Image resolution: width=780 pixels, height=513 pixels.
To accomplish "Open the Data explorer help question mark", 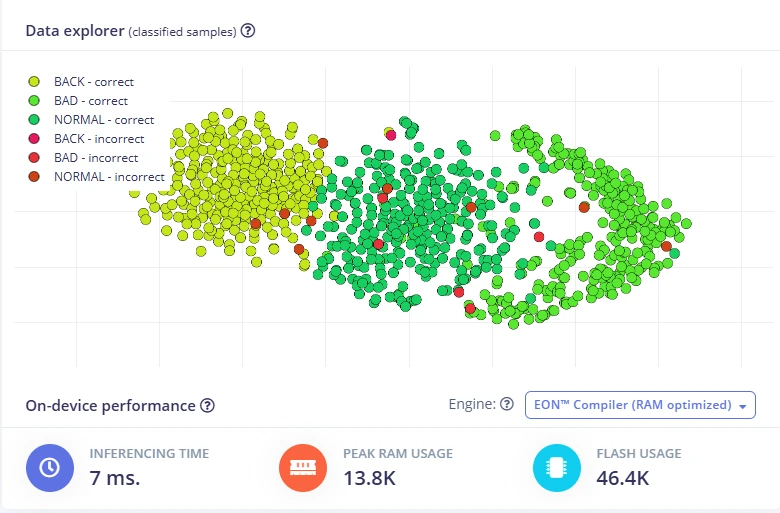I will click(248, 31).
